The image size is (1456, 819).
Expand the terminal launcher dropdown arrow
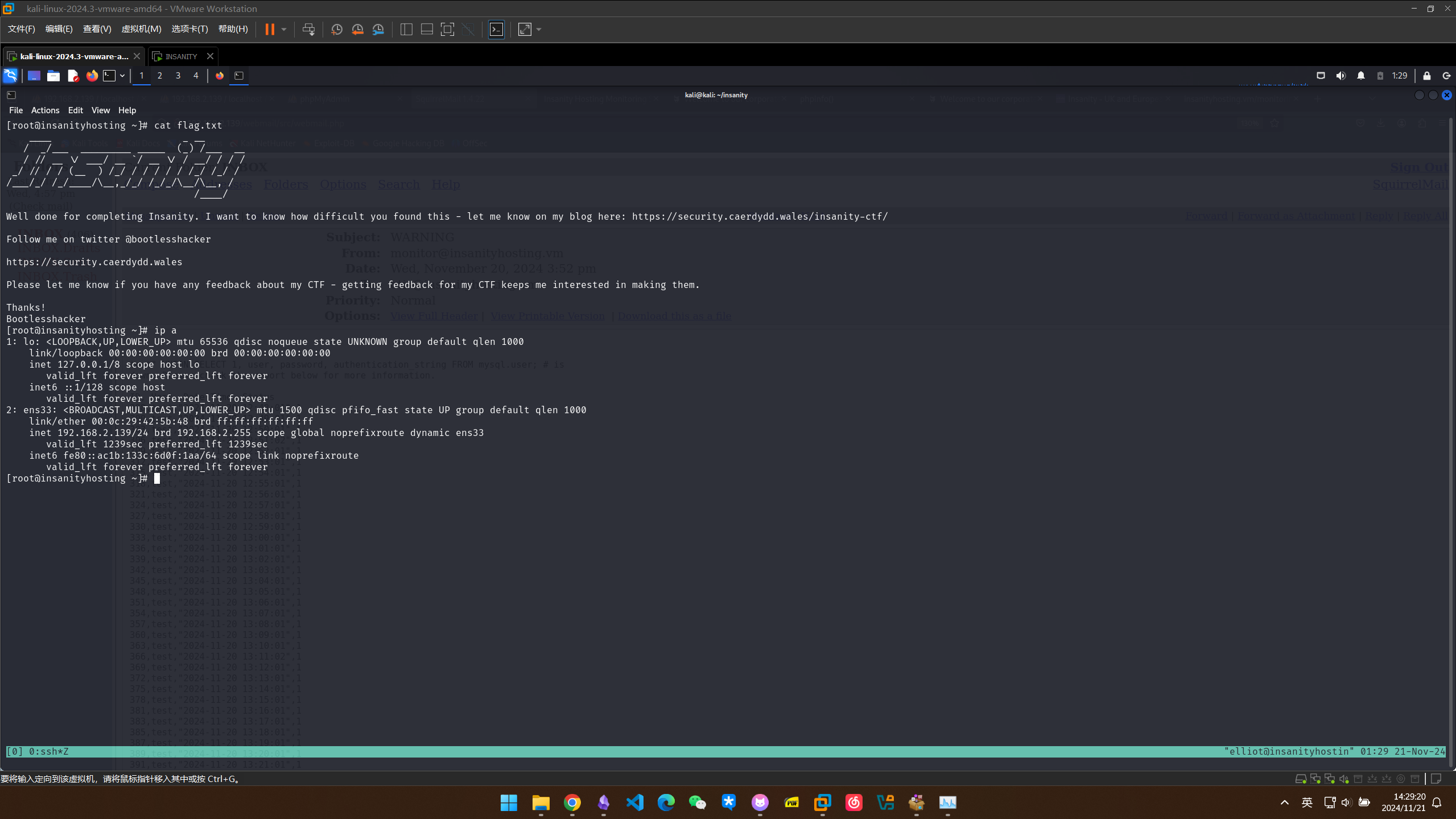pyautogui.click(x=122, y=76)
